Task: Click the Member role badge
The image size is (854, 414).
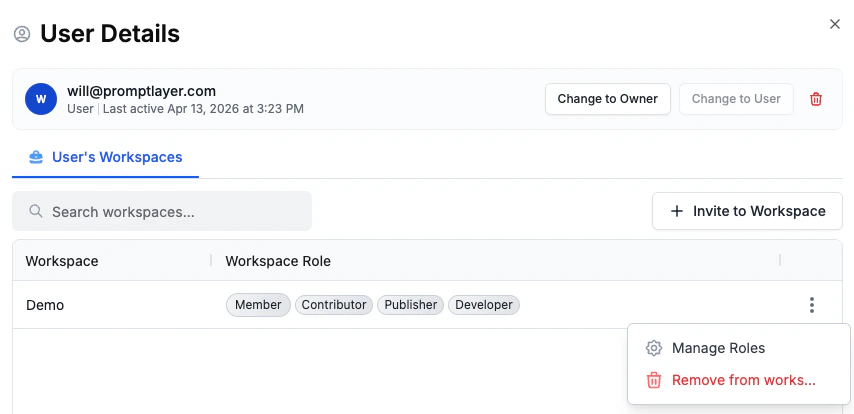Action: pos(258,305)
